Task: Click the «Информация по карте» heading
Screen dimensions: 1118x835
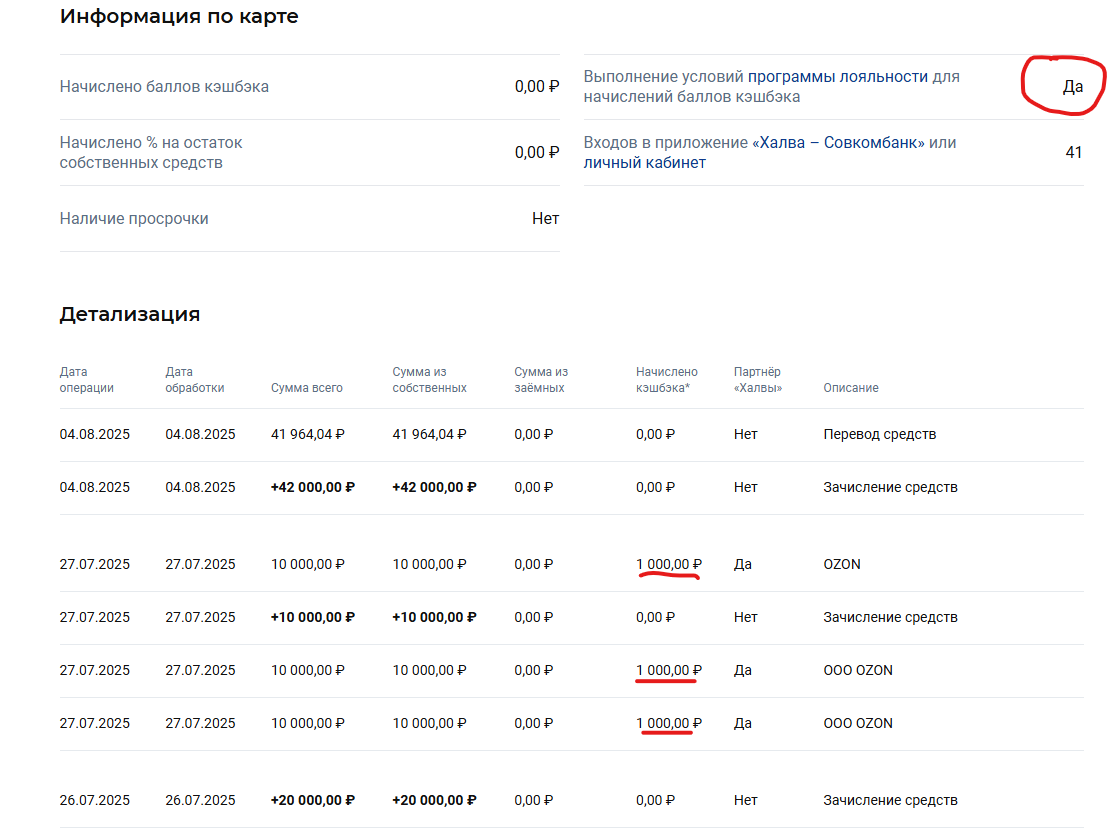Action: tap(179, 17)
